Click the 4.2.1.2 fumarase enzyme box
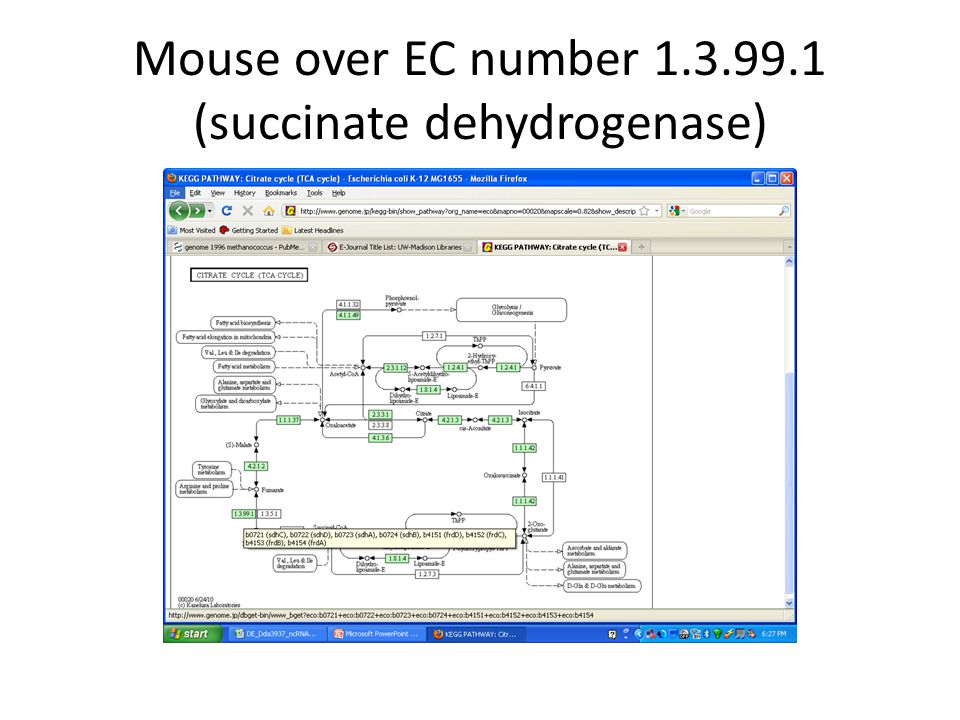Image resolution: width=960 pixels, height=720 pixels. pos(255,467)
